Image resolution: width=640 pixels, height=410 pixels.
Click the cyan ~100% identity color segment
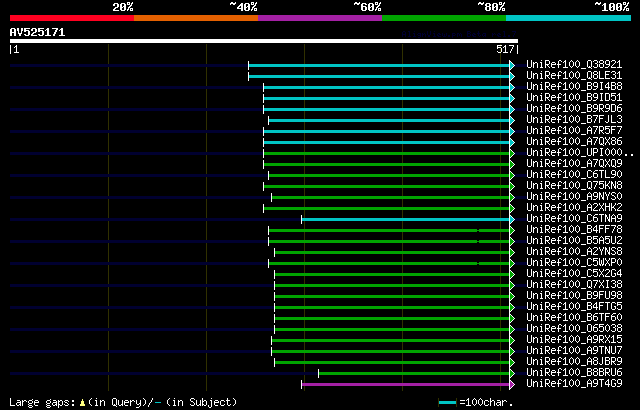[x=569, y=18]
